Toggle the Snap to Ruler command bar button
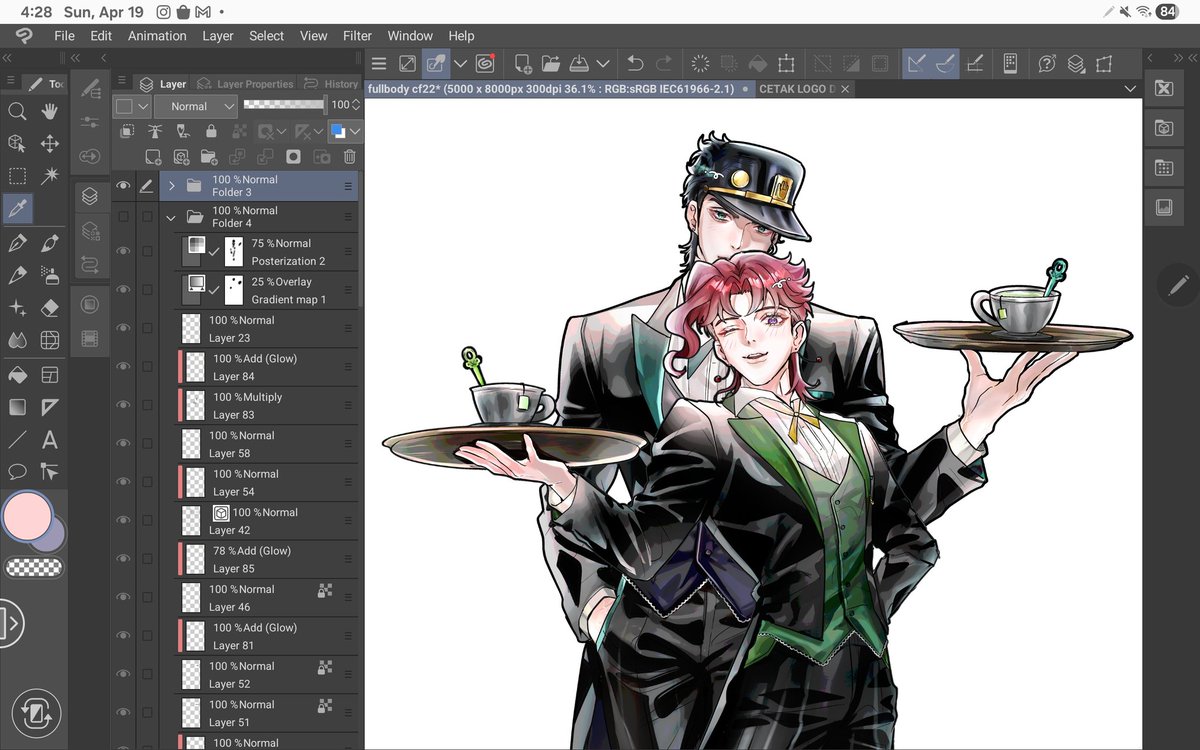The width and height of the screenshot is (1200, 750). pyautogui.click(x=915, y=63)
